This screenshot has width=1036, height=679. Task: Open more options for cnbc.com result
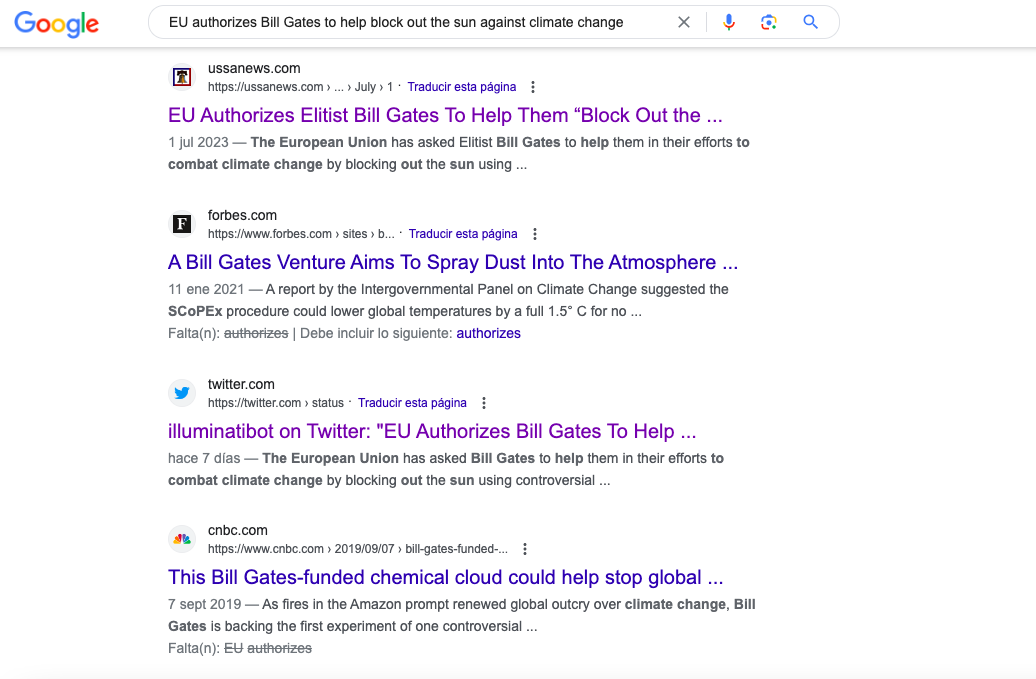pyautogui.click(x=525, y=549)
